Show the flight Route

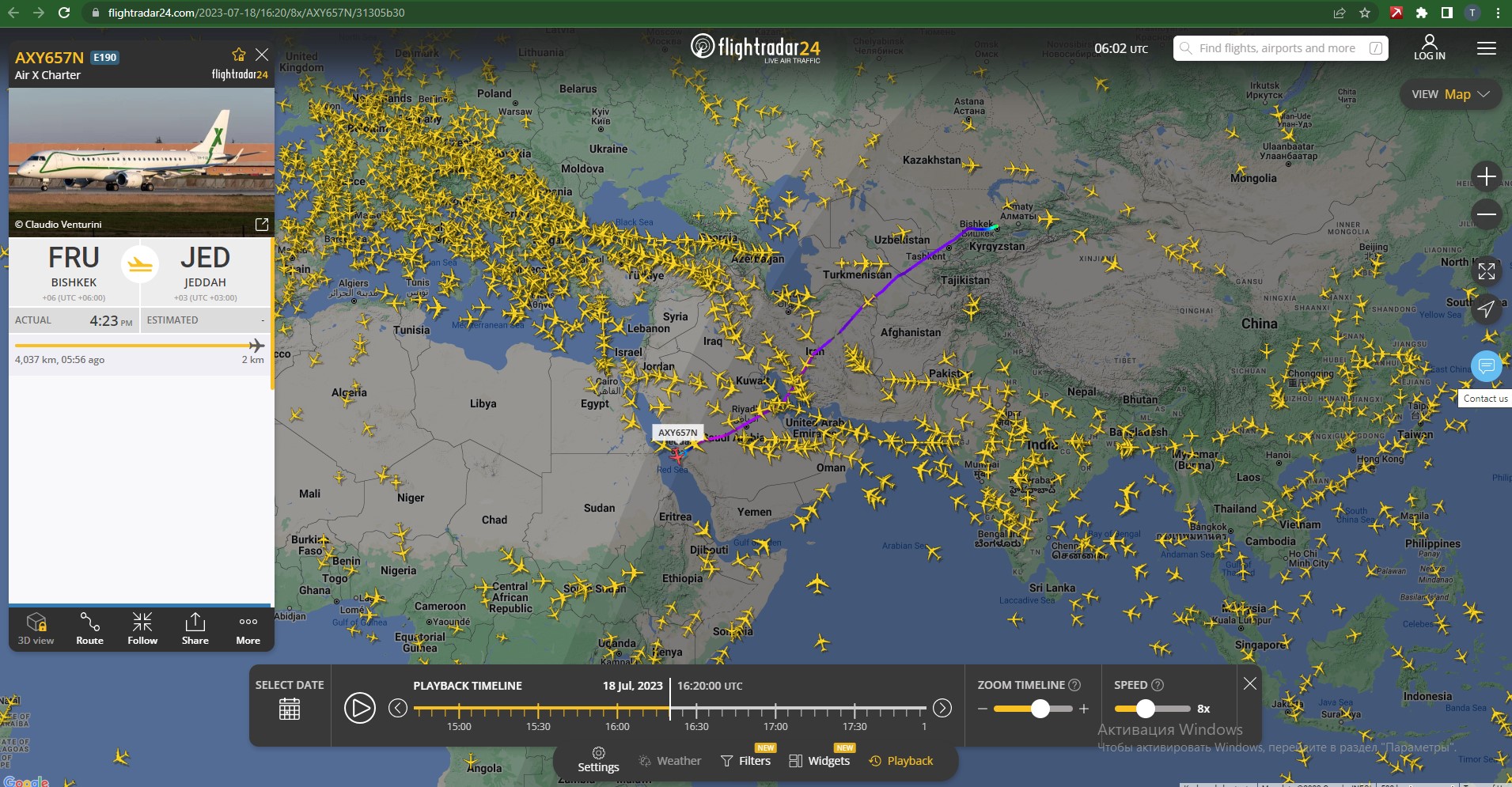pyautogui.click(x=89, y=629)
